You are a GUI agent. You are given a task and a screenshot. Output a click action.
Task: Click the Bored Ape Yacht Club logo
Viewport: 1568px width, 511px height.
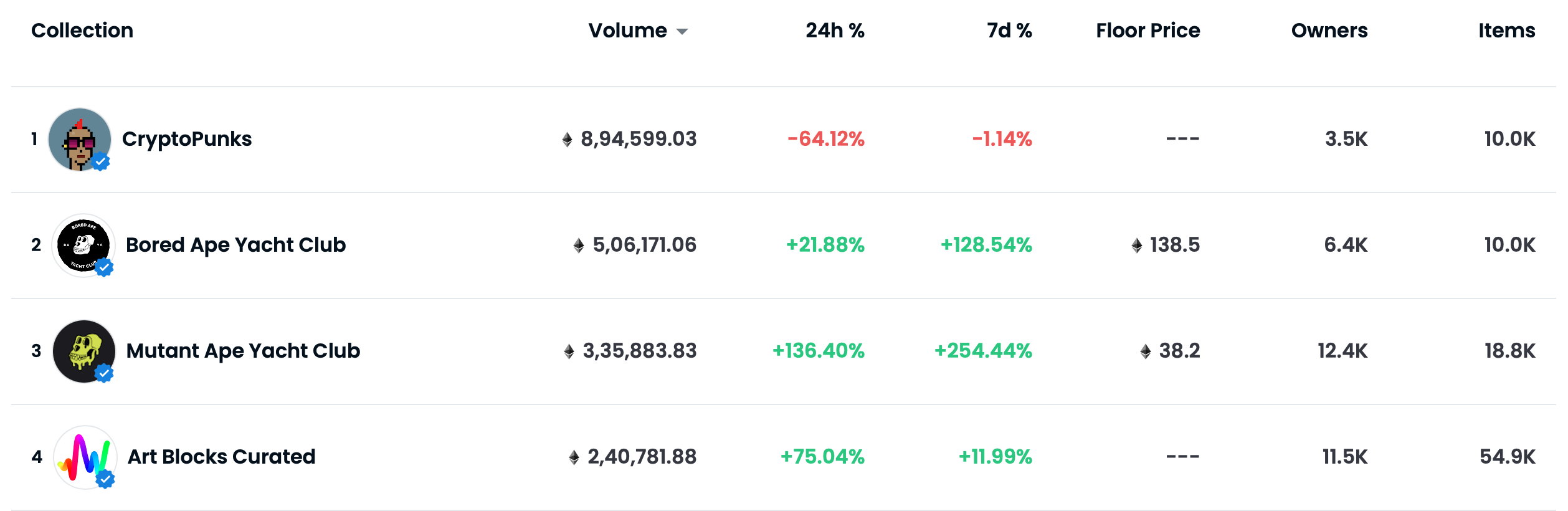pos(83,245)
